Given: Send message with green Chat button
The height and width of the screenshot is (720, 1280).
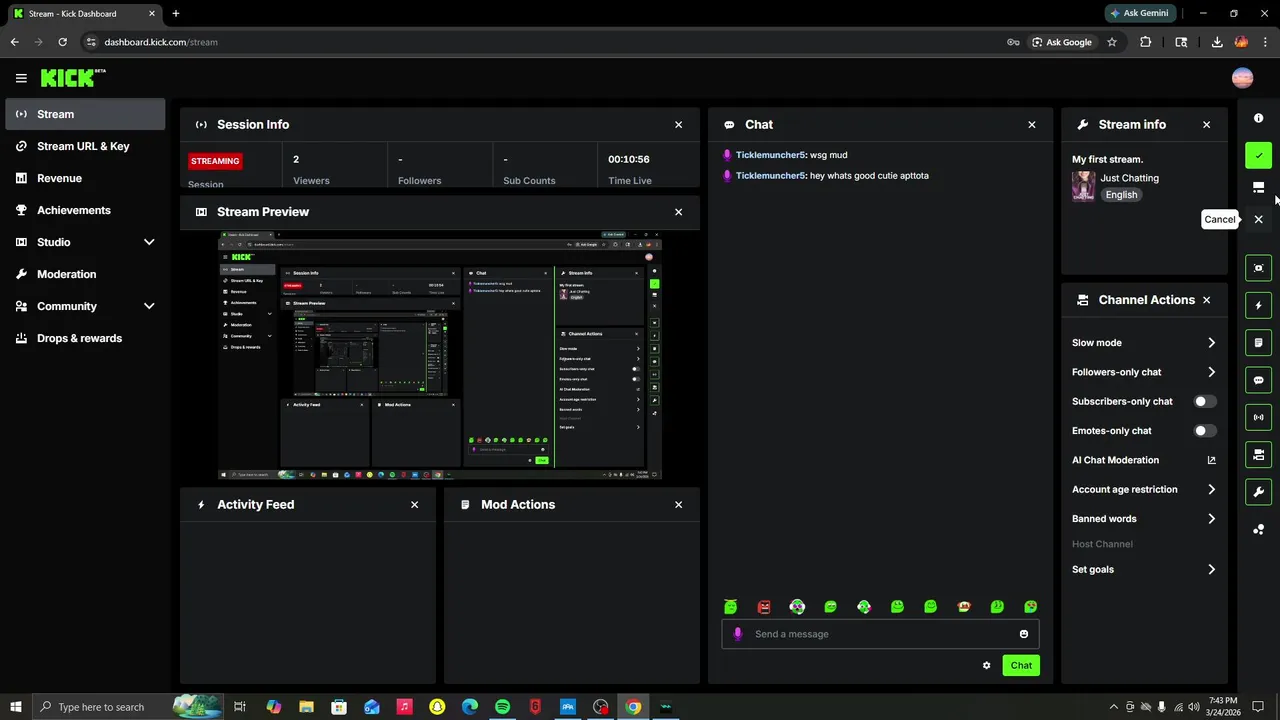Looking at the screenshot, I should point(1021,665).
